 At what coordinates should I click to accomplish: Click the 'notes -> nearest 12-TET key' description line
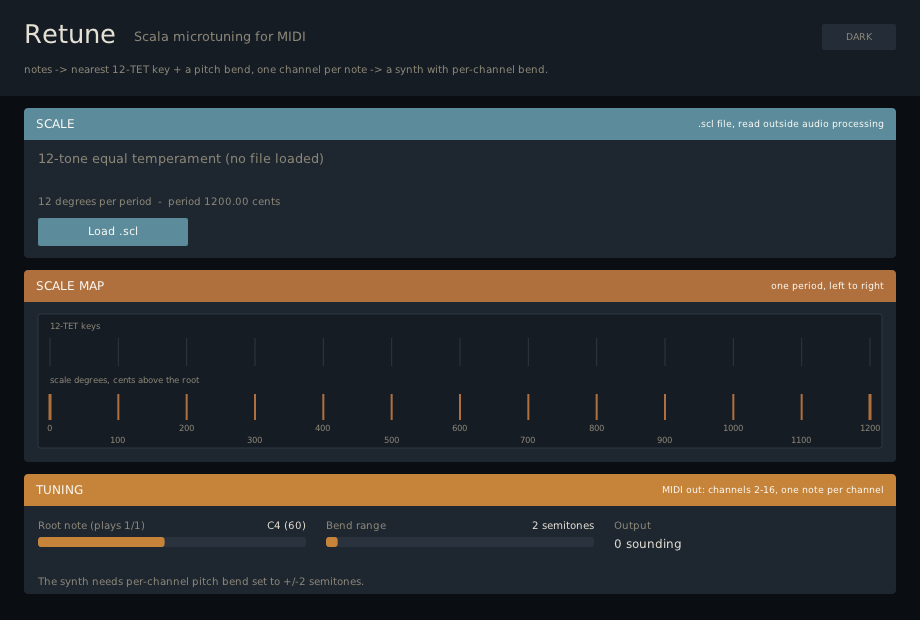[x=286, y=69]
